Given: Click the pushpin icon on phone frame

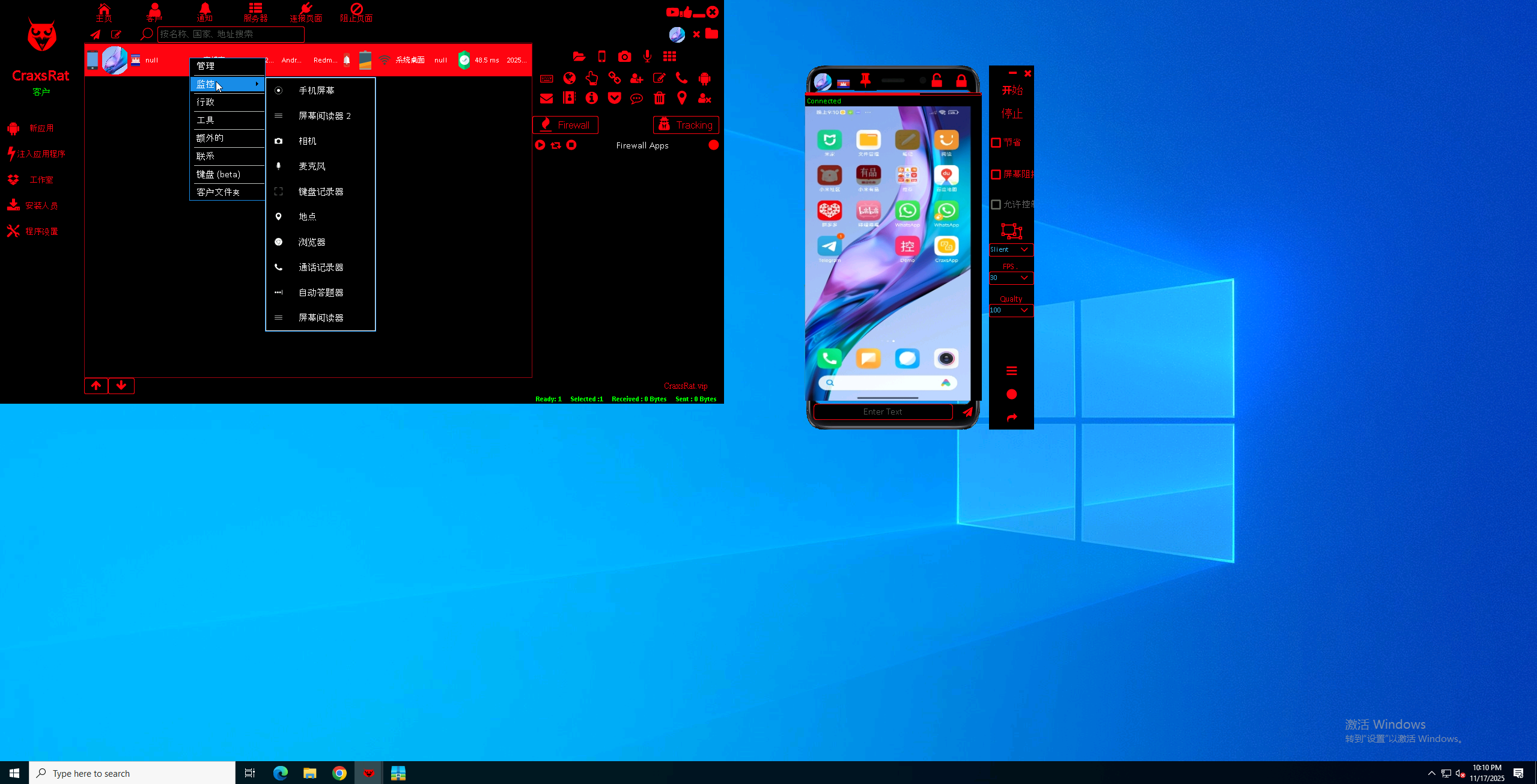Looking at the screenshot, I should 865,81.
